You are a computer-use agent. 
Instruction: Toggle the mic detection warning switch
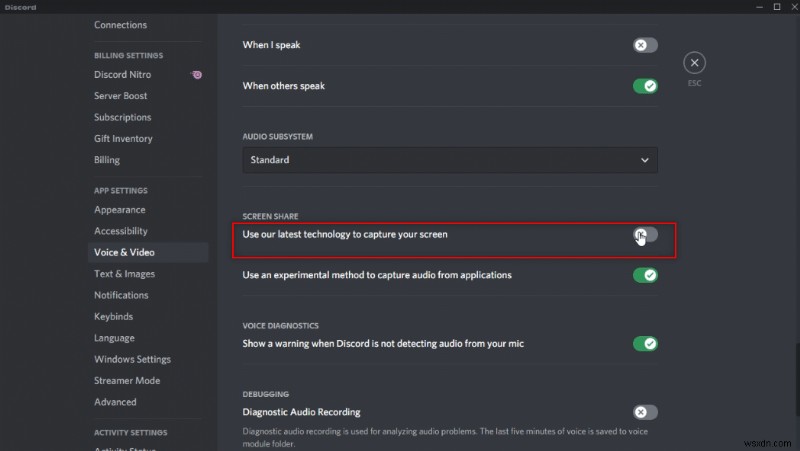[645, 344]
